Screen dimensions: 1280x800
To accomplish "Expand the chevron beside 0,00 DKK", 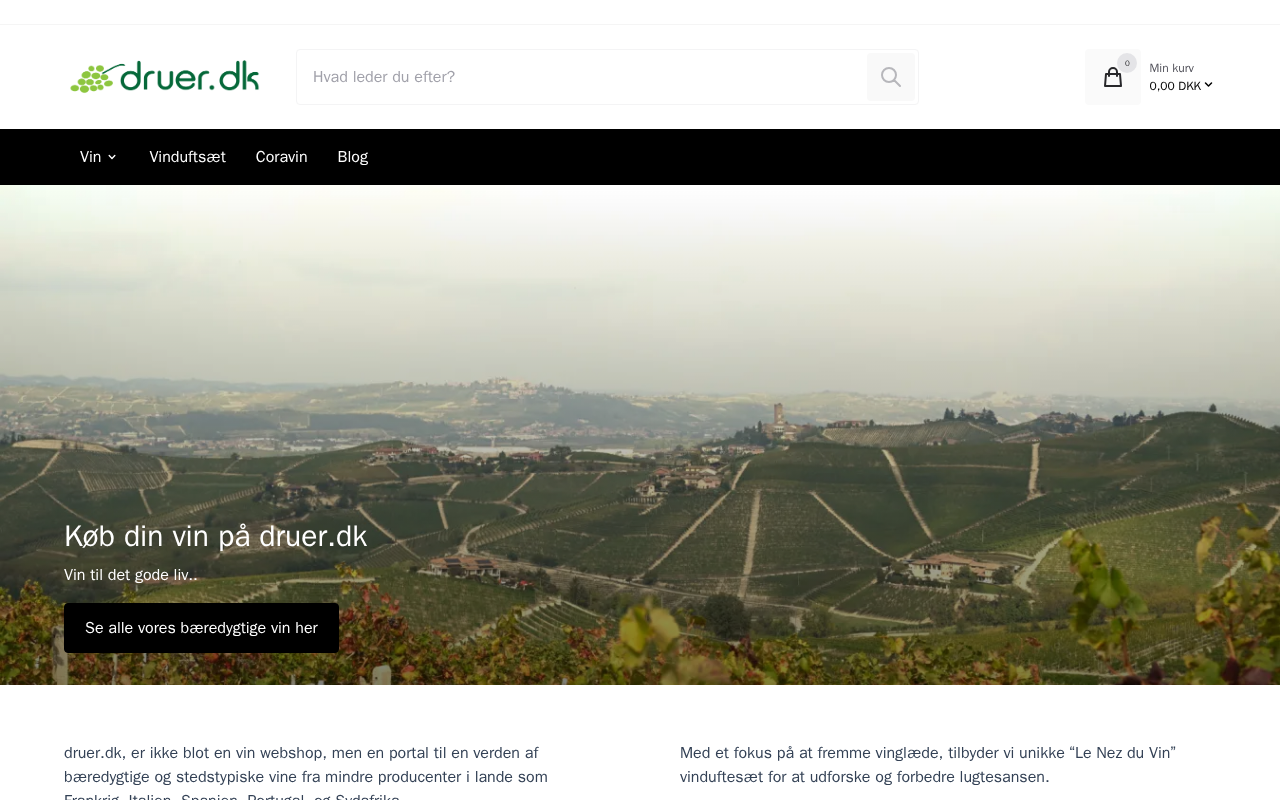I will pos(1208,85).
